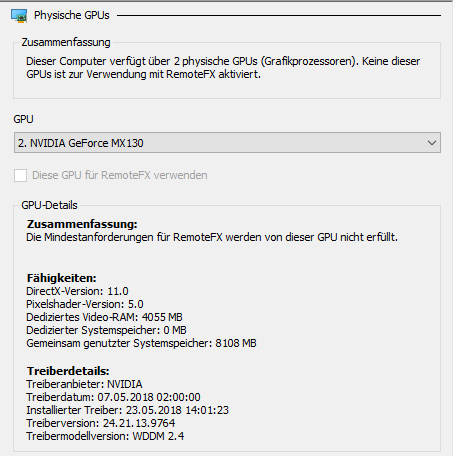Click the GPU-Details group label
Image resolution: width=453 pixels, height=456 pixels.
49,205
